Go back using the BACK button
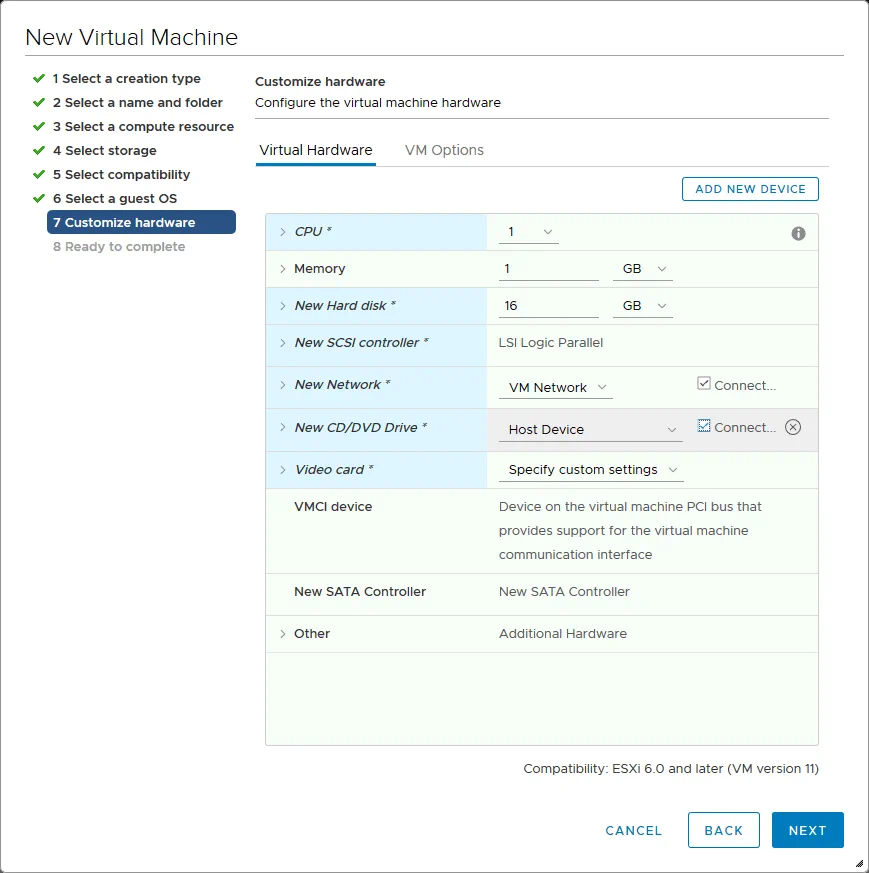The image size is (869, 873). (723, 830)
